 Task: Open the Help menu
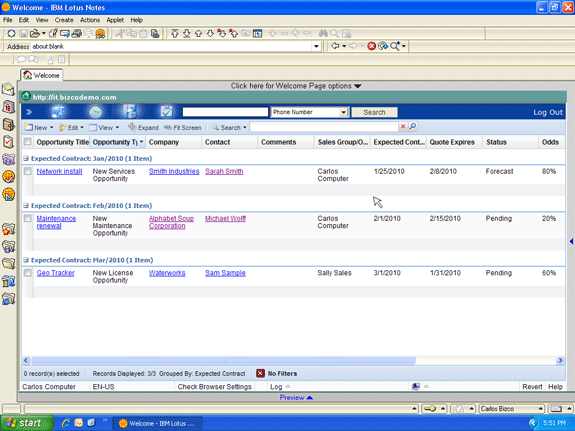click(136, 20)
